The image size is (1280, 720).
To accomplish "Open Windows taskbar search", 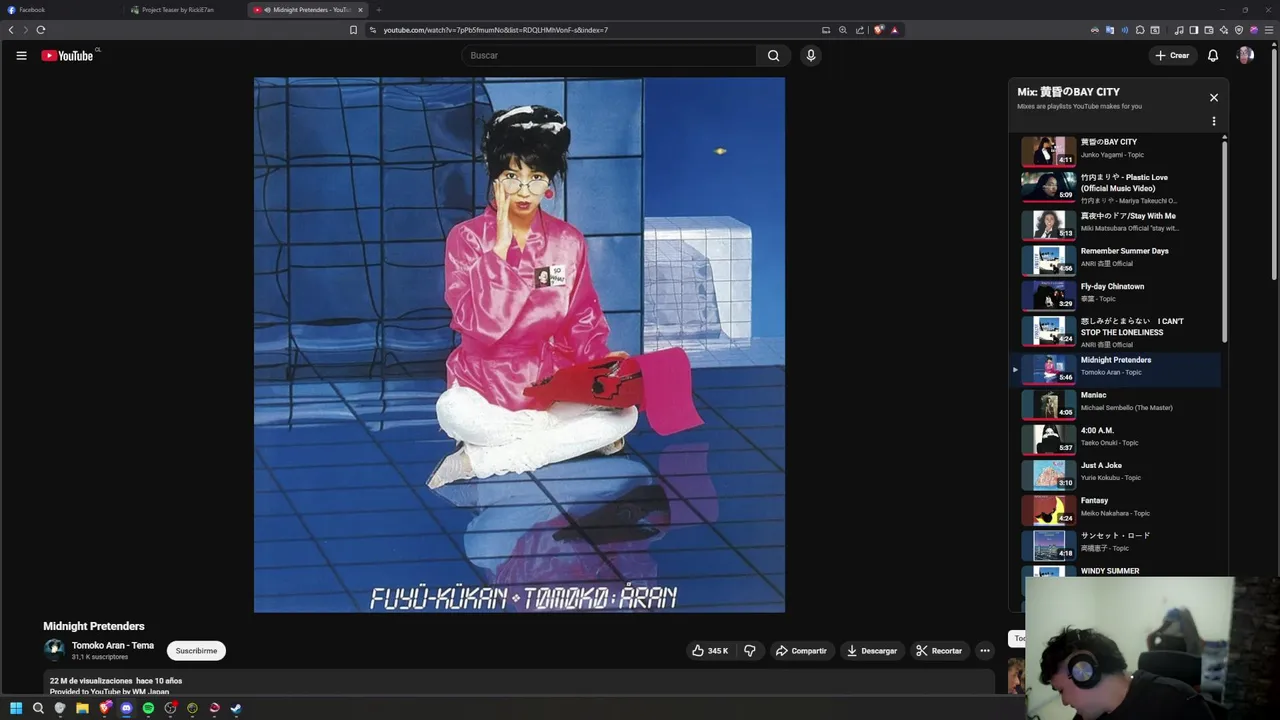I will pyautogui.click(x=38, y=708).
